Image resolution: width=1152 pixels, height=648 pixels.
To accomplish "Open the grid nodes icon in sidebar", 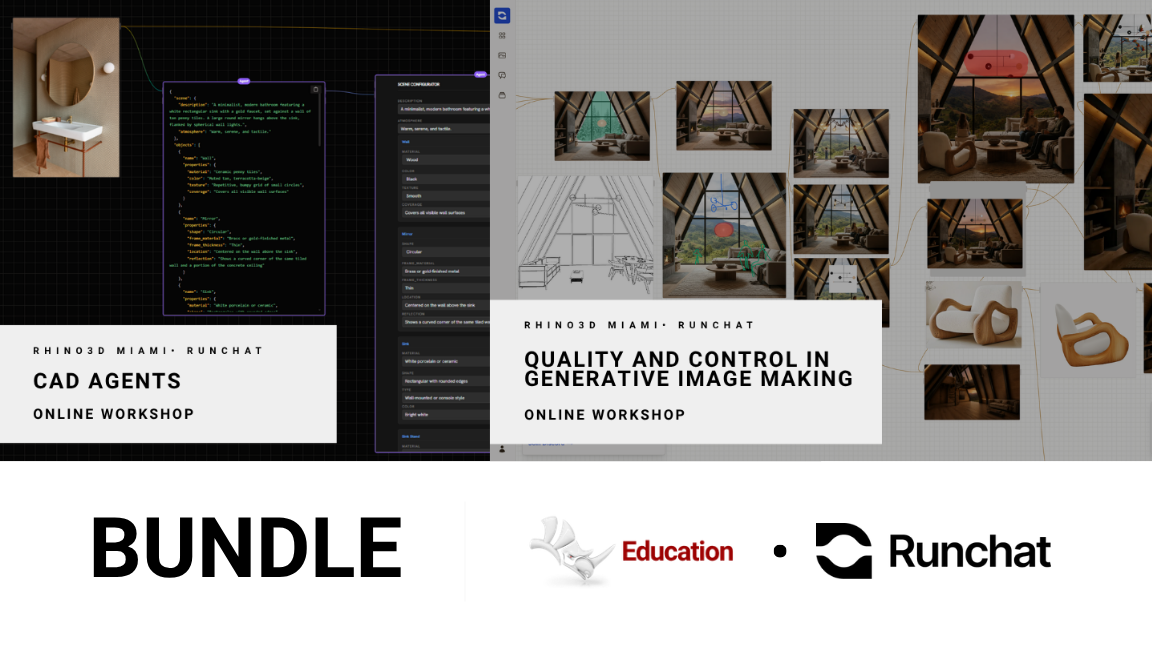I will click(x=502, y=35).
